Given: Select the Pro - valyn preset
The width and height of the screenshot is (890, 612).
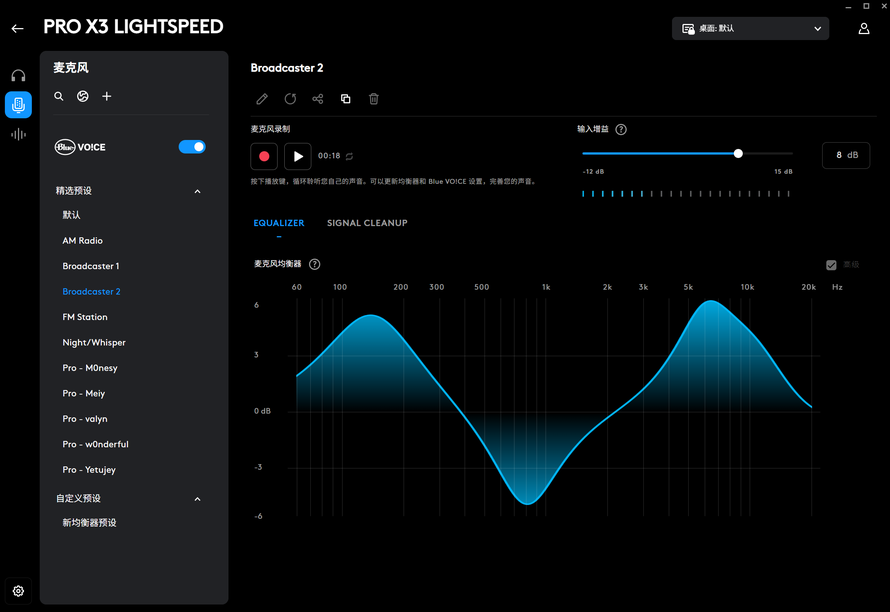Looking at the screenshot, I should (85, 419).
